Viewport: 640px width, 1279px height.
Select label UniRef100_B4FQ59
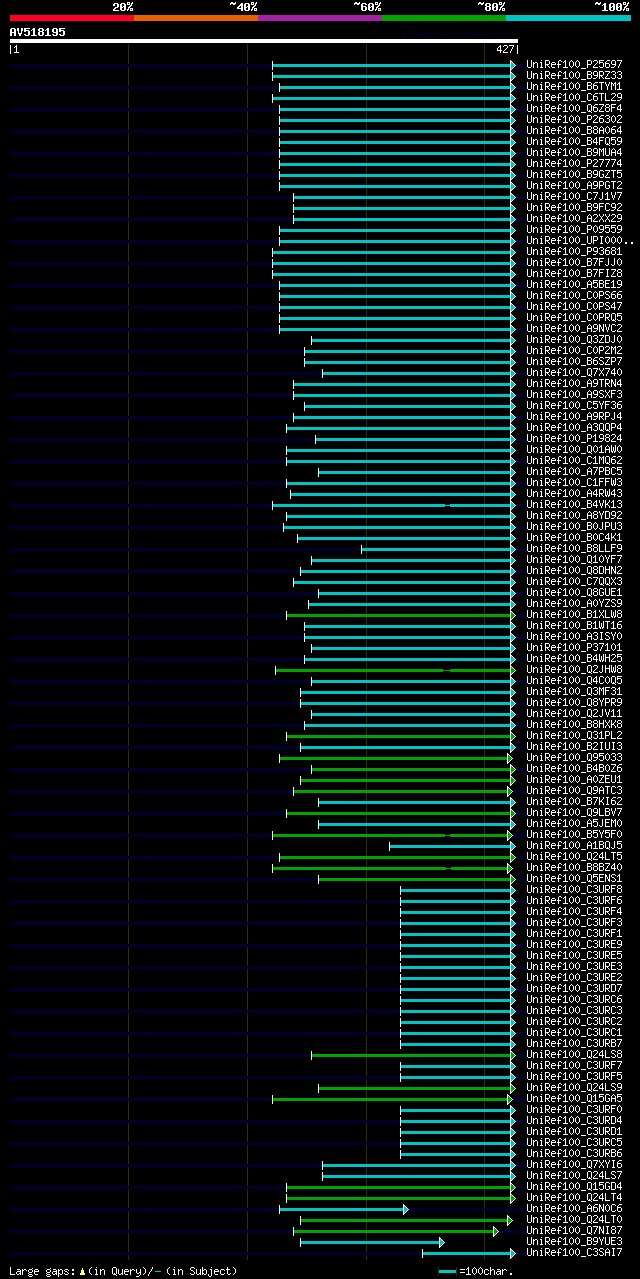[x=574, y=141]
